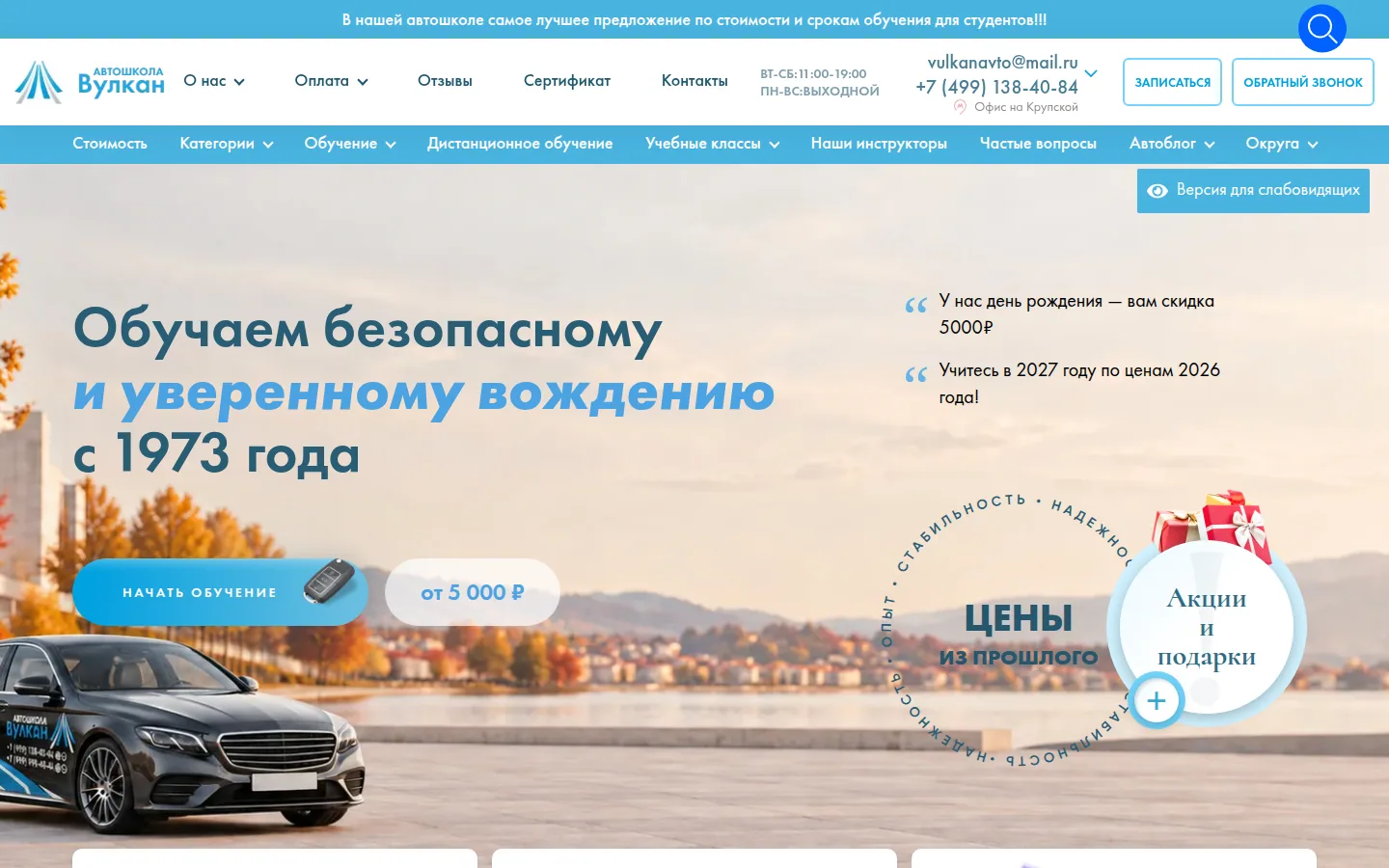Click the car key icon on the start button
Image resolution: width=1389 pixels, height=868 pixels.
(x=329, y=581)
